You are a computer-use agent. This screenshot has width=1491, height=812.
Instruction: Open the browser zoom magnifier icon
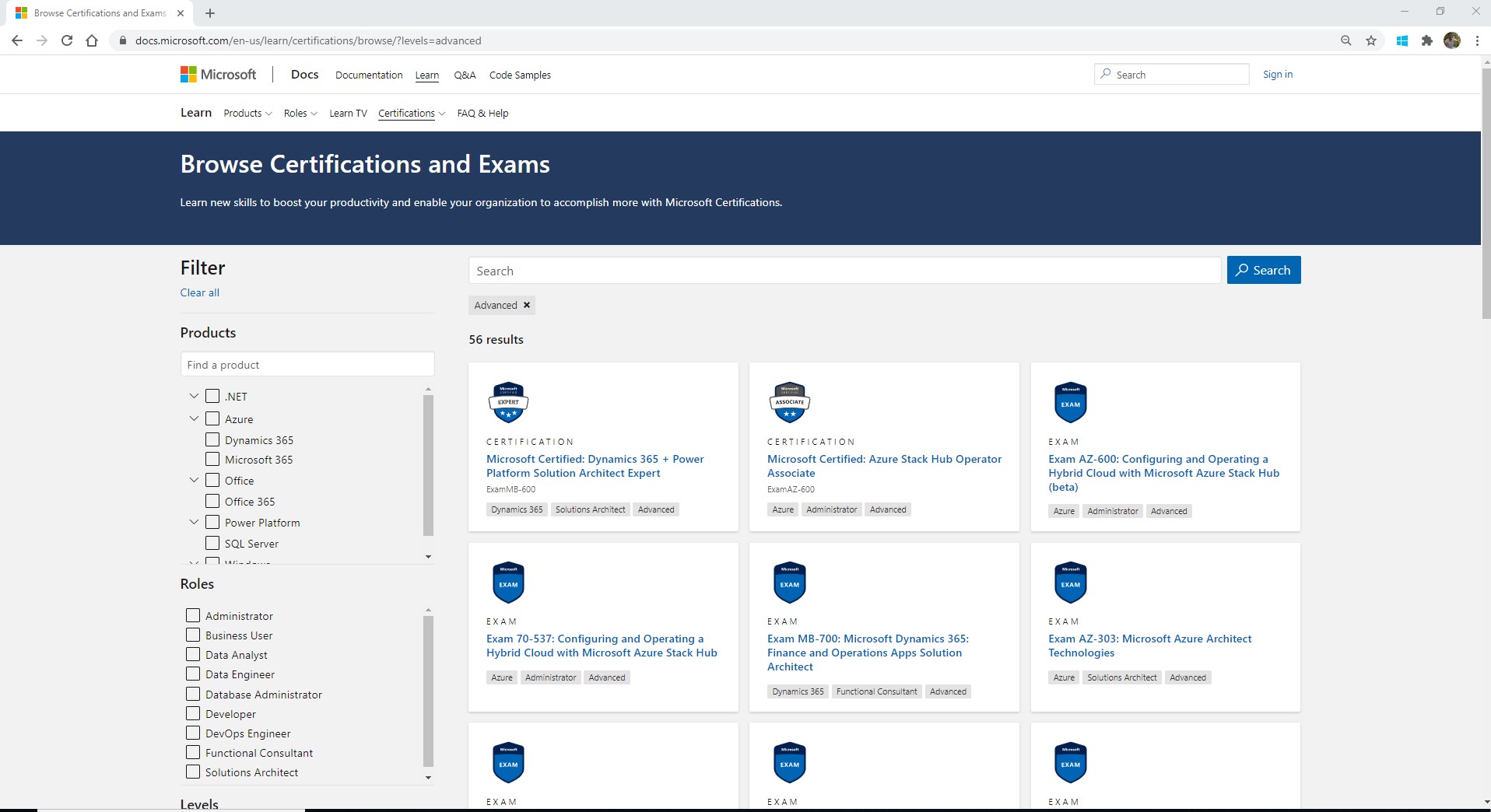(1346, 40)
